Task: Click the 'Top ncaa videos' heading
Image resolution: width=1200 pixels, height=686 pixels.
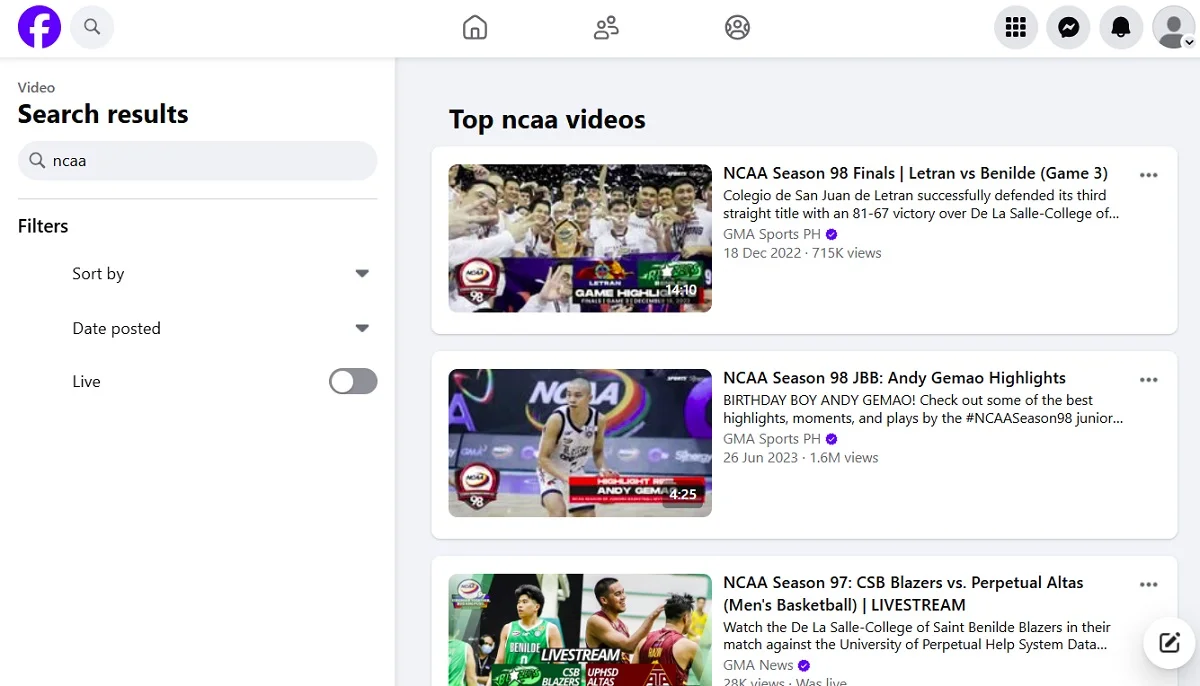Action: [x=547, y=120]
